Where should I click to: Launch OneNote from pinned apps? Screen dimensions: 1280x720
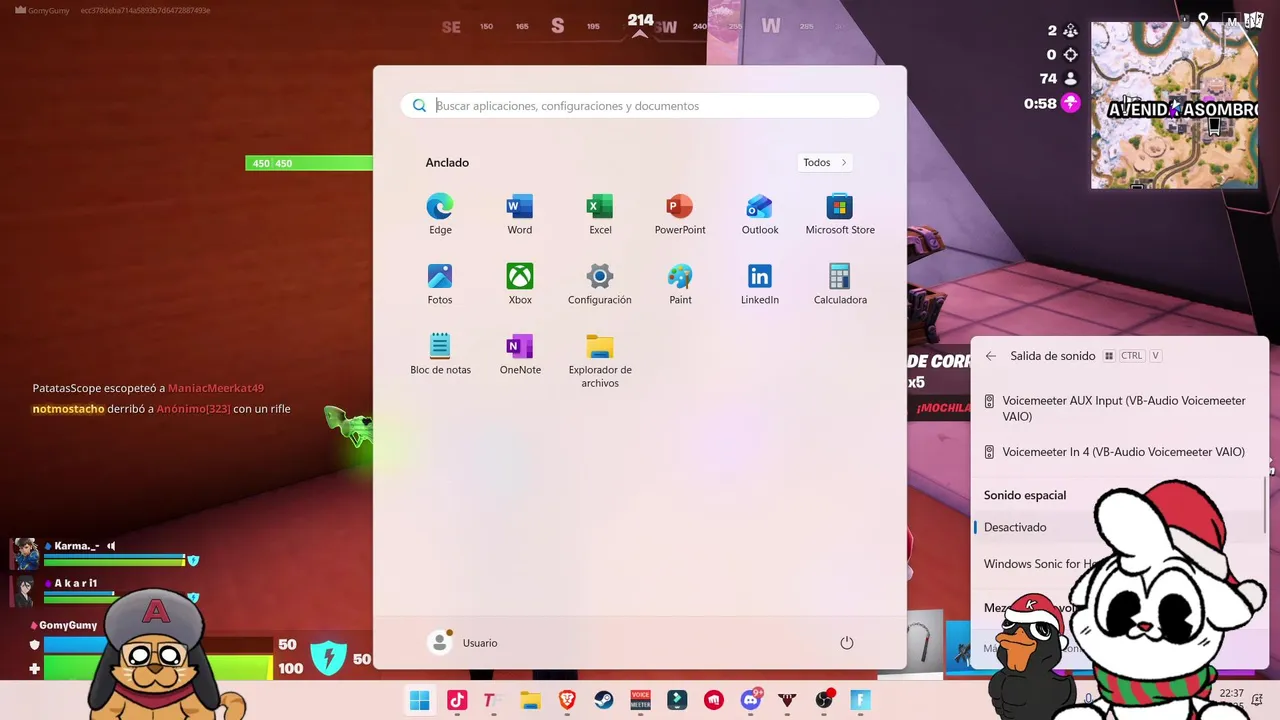[x=520, y=355]
